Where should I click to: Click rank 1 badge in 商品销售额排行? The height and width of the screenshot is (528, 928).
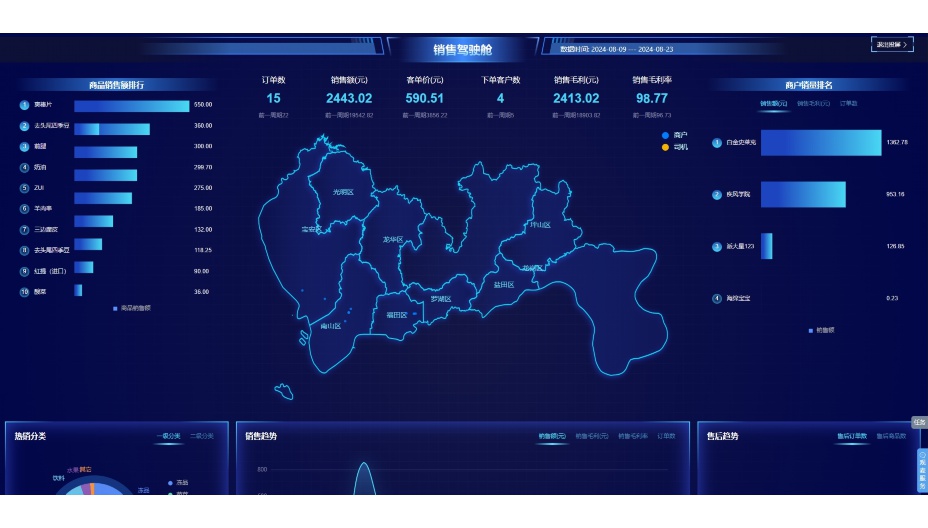pos(24,105)
